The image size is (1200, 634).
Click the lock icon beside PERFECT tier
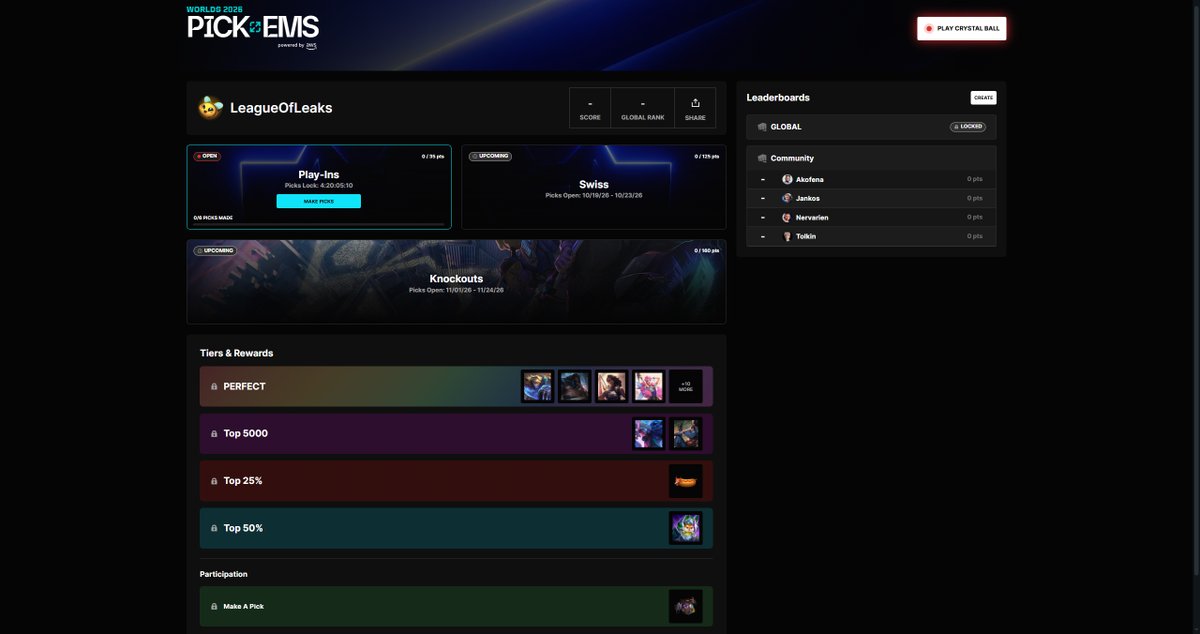pos(214,386)
